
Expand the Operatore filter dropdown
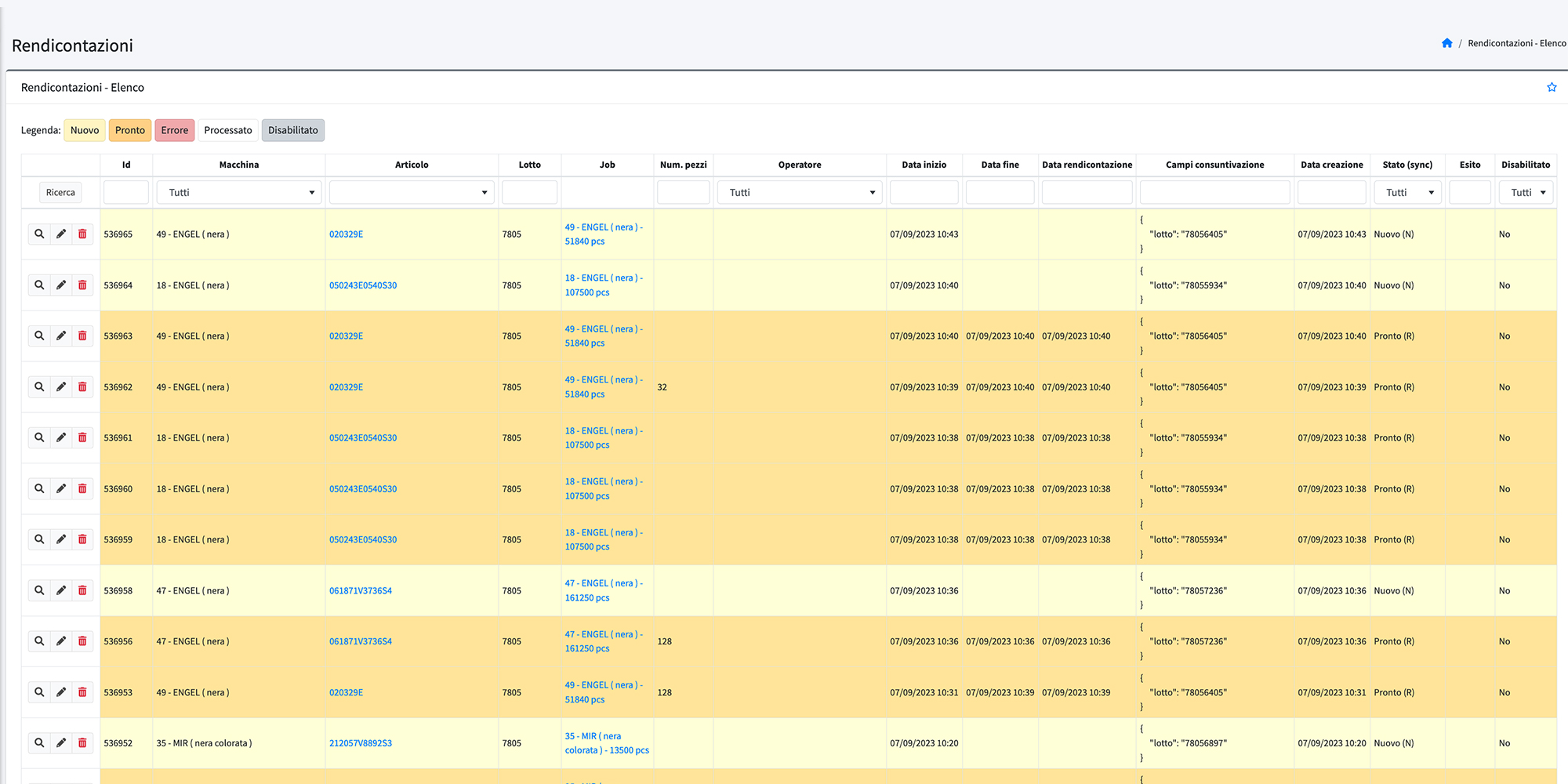pos(799,193)
